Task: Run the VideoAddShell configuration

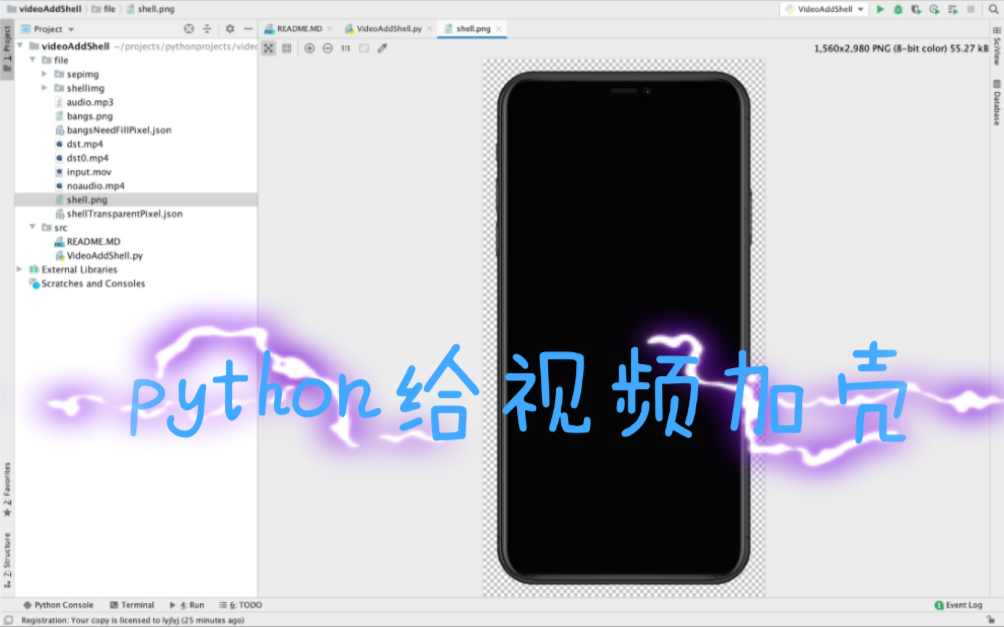Action: pos(881,9)
